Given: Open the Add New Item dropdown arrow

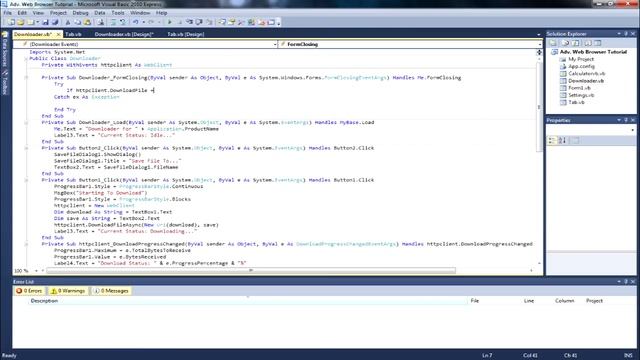Looking at the screenshot, I should pos(37,22).
